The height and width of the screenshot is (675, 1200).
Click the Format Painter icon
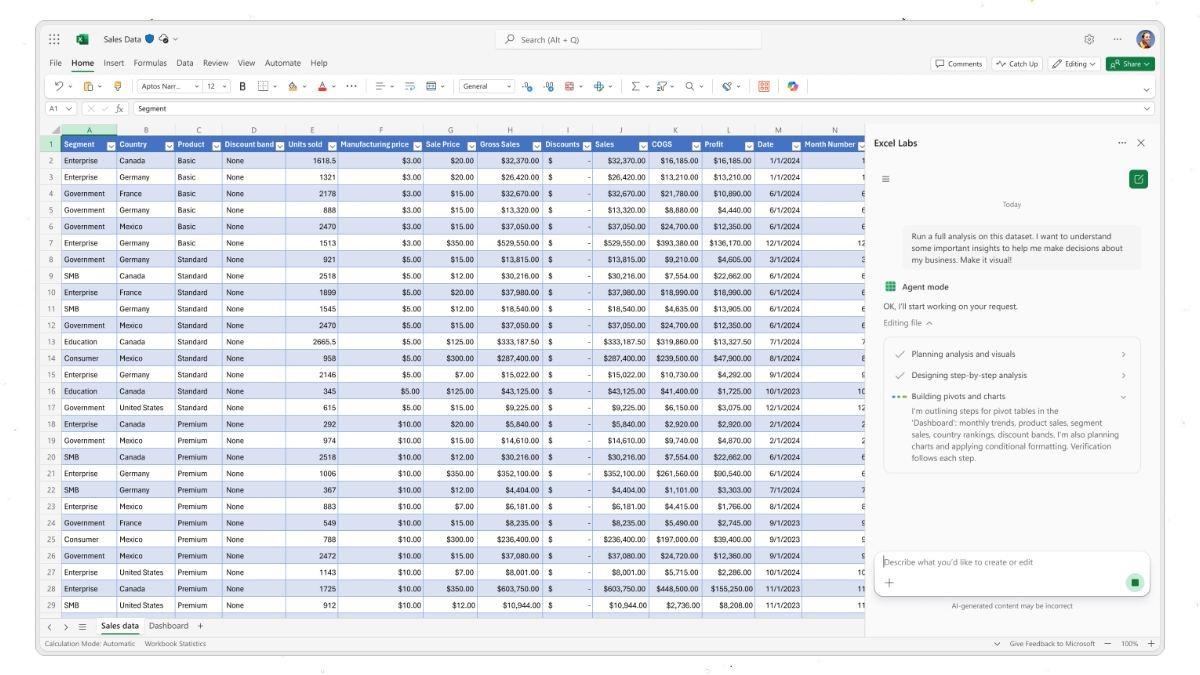pos(117,87)
